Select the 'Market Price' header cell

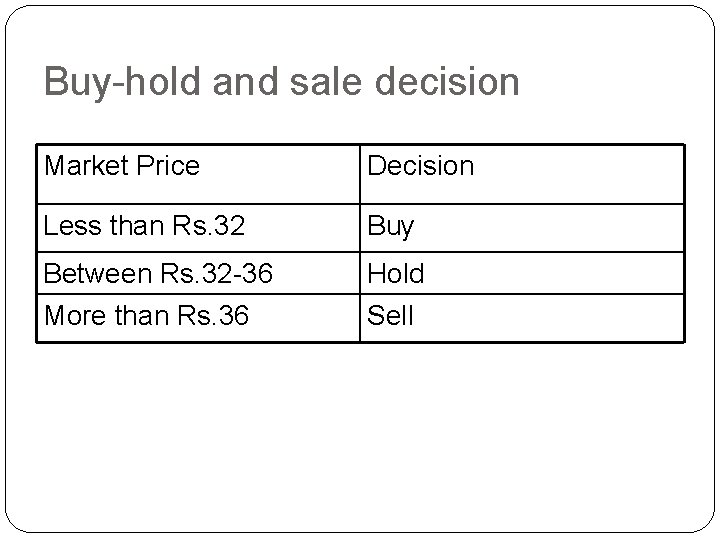[198, 174]
